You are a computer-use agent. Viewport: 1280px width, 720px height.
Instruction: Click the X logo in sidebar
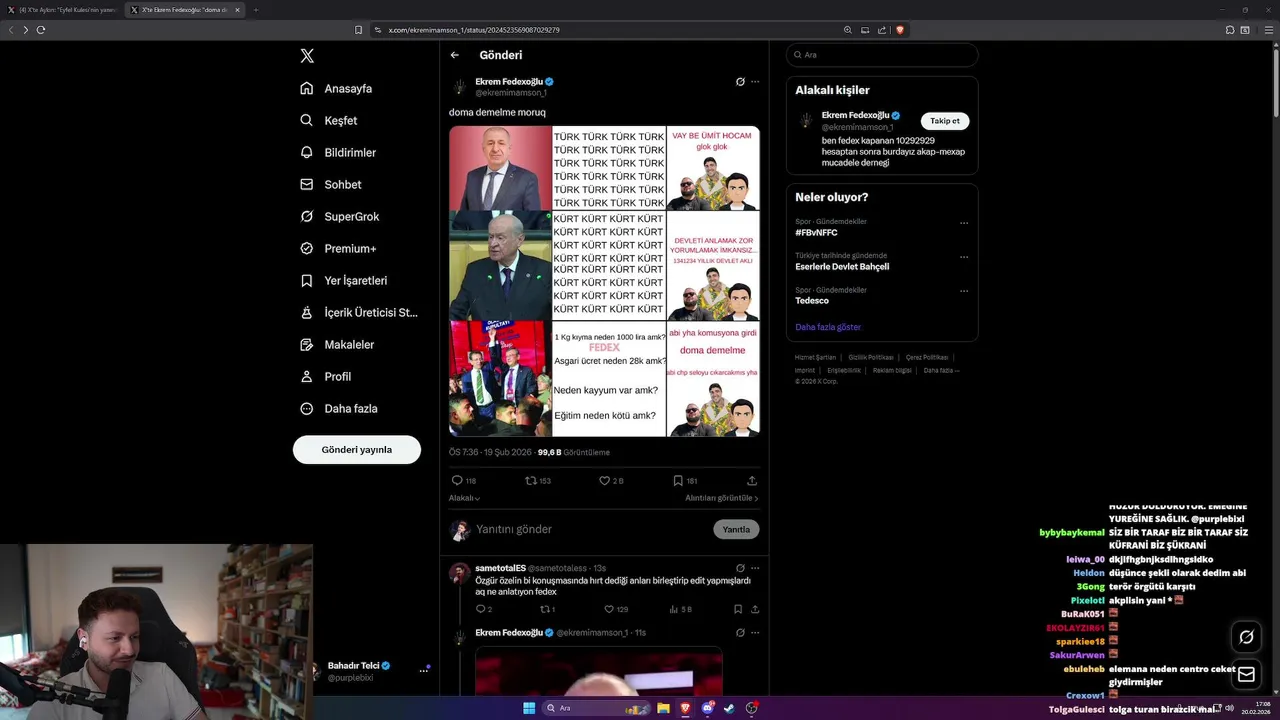[x=307, y=56]
